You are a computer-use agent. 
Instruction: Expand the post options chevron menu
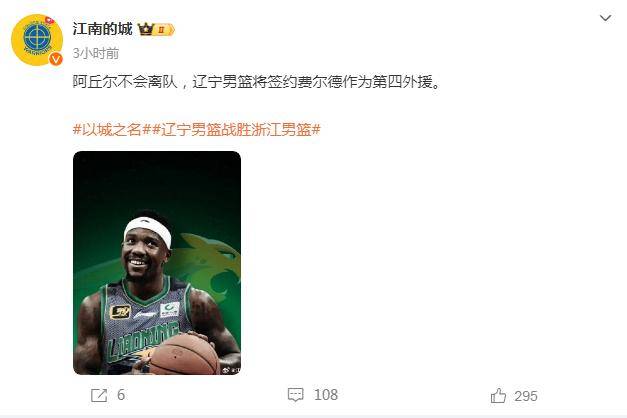[x=605, y=18]
